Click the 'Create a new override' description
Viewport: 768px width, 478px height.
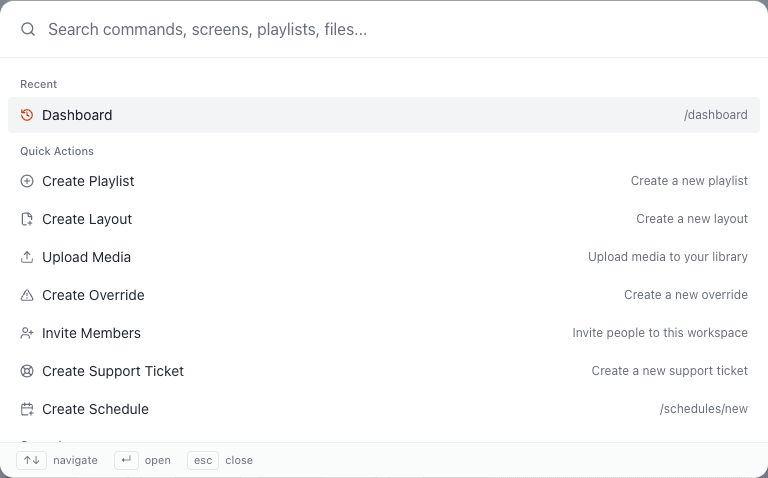click(x=686, y=294)
